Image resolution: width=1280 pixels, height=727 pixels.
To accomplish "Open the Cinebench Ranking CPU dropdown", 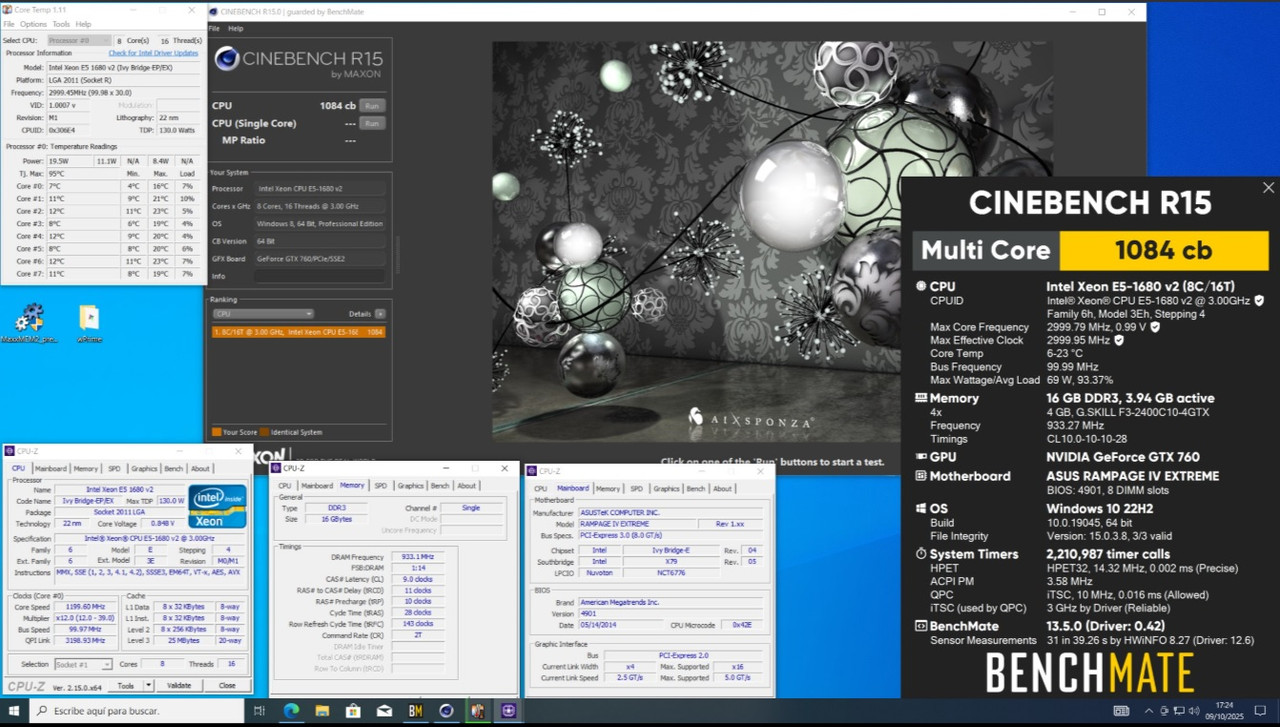I will [263, 313].
